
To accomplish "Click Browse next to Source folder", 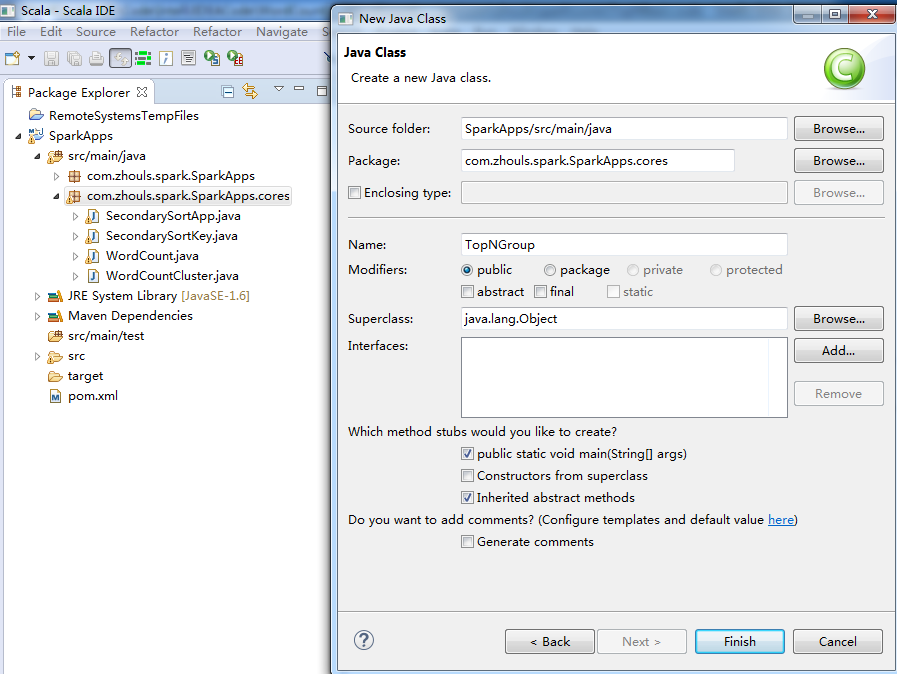I will click(839, 129).
